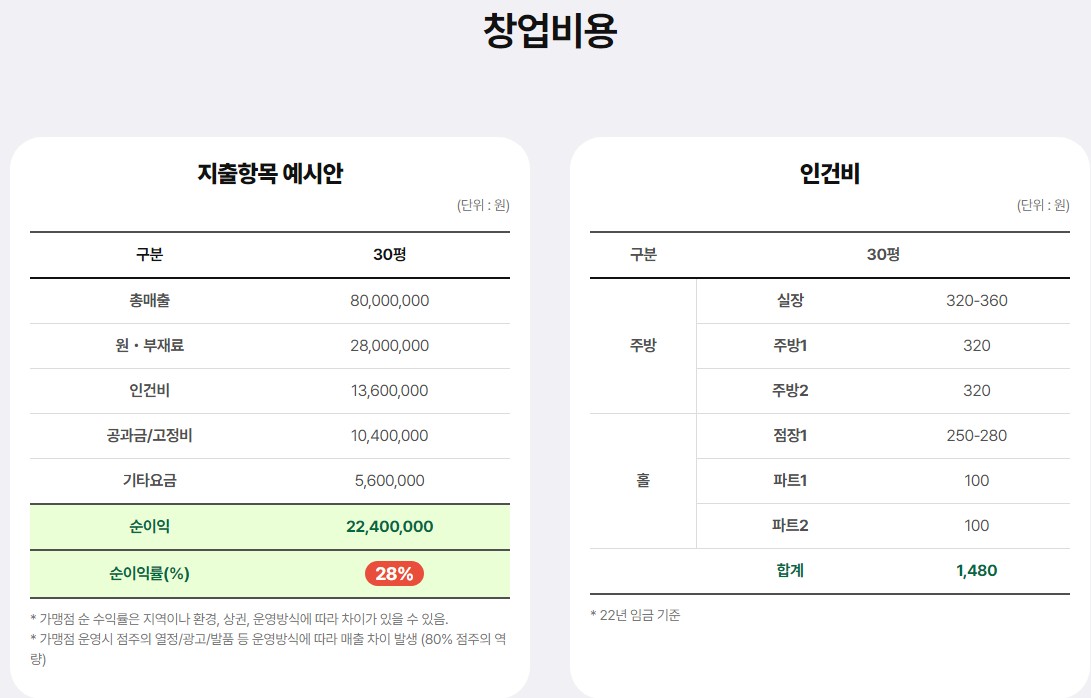Click the 주방 category cell
The image size is (1091, 698).
[x=643, y=345]
